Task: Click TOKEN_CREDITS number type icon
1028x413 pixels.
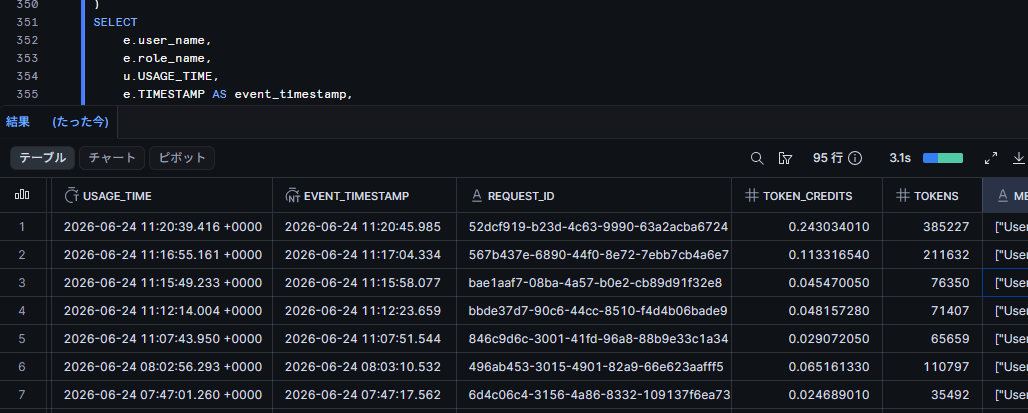Action: pos(752,195)
